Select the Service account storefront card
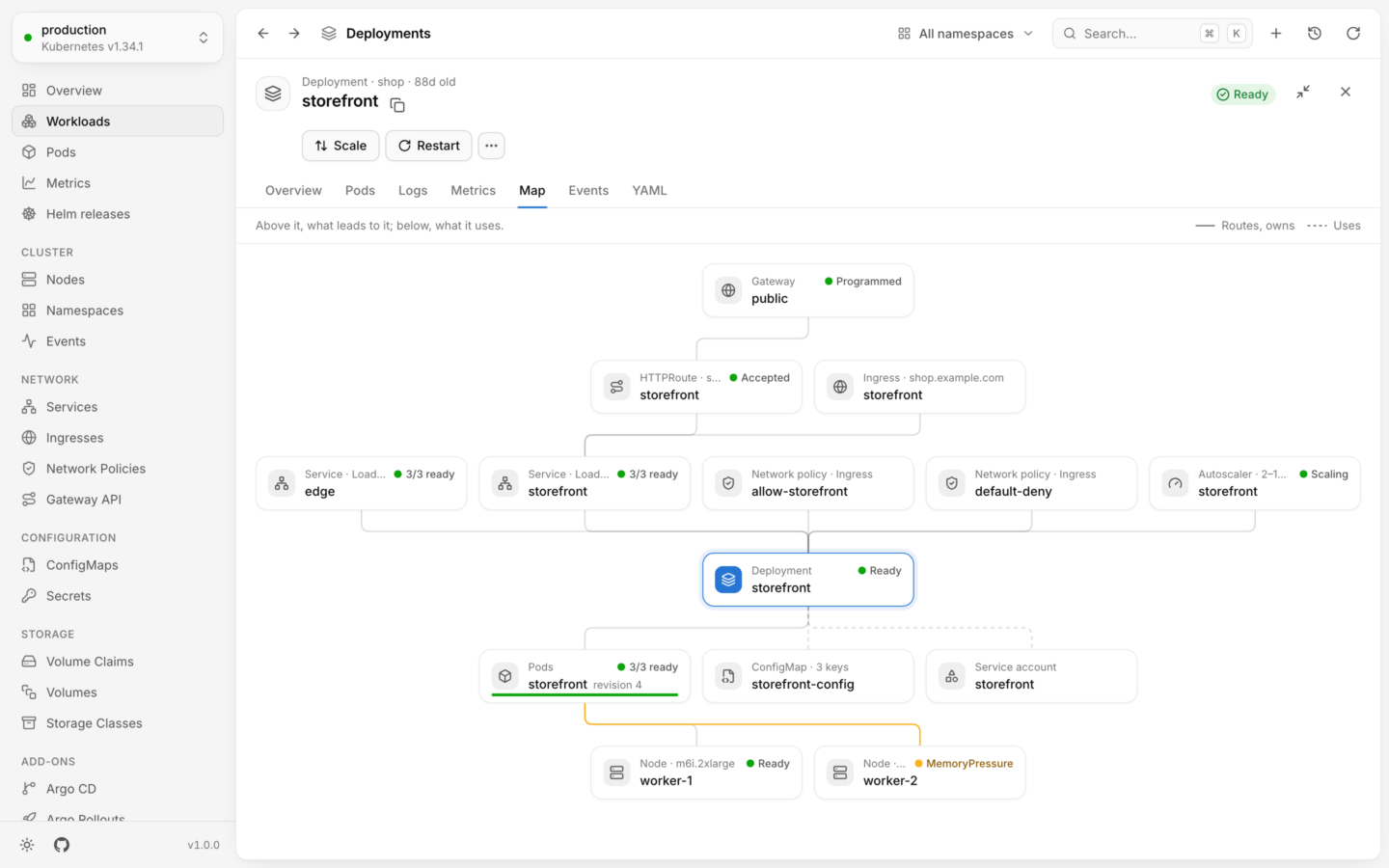 (1032, 676)
